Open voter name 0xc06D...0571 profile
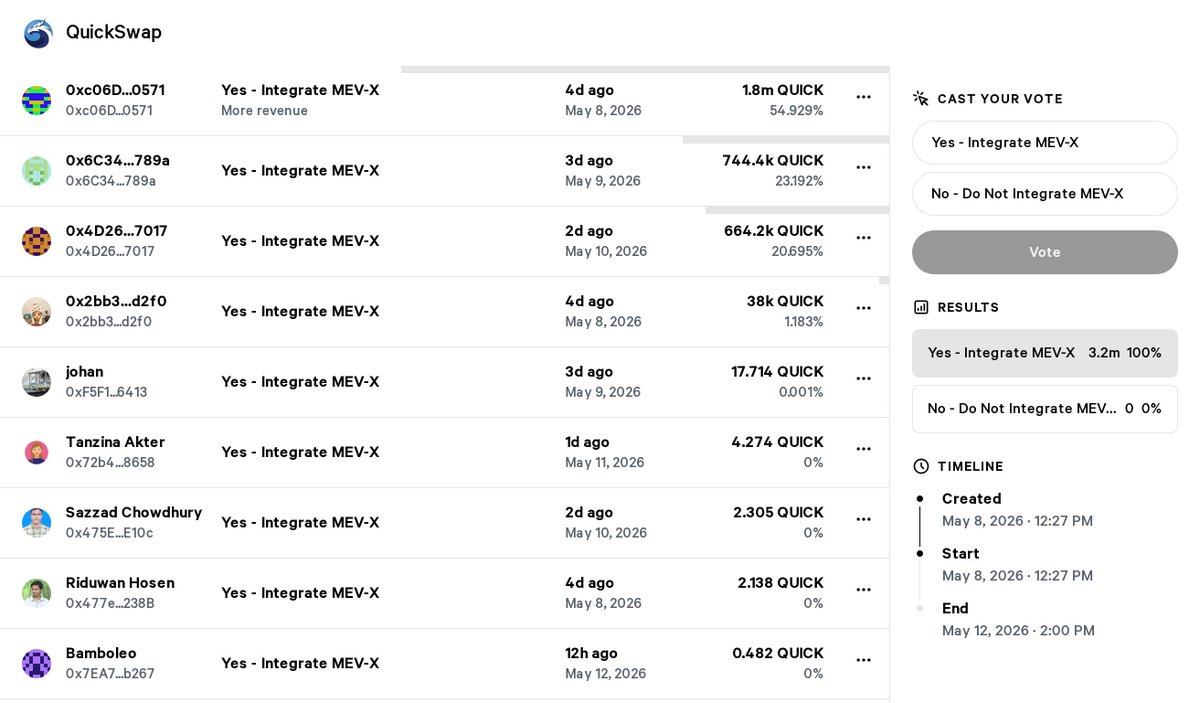The width and height of the screenshot is (1200, 703). (115, 90)
